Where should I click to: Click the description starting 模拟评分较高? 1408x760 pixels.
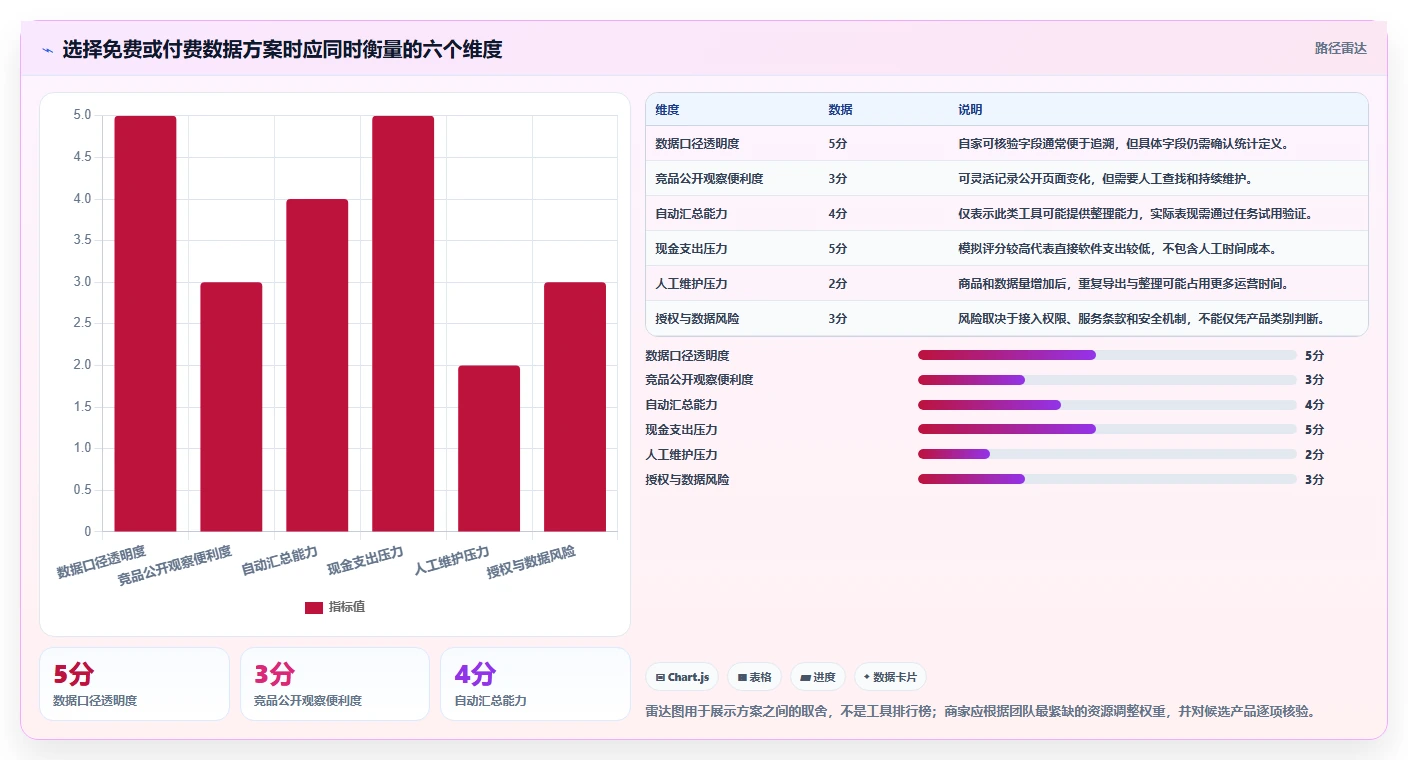tap(1117, 249)
